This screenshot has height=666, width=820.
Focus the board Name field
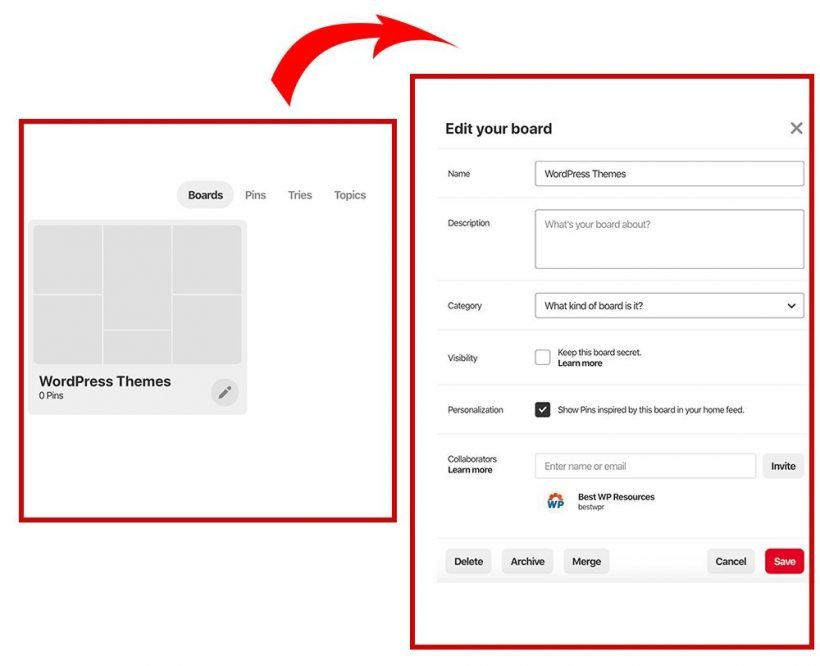click(x=669, y=174)
